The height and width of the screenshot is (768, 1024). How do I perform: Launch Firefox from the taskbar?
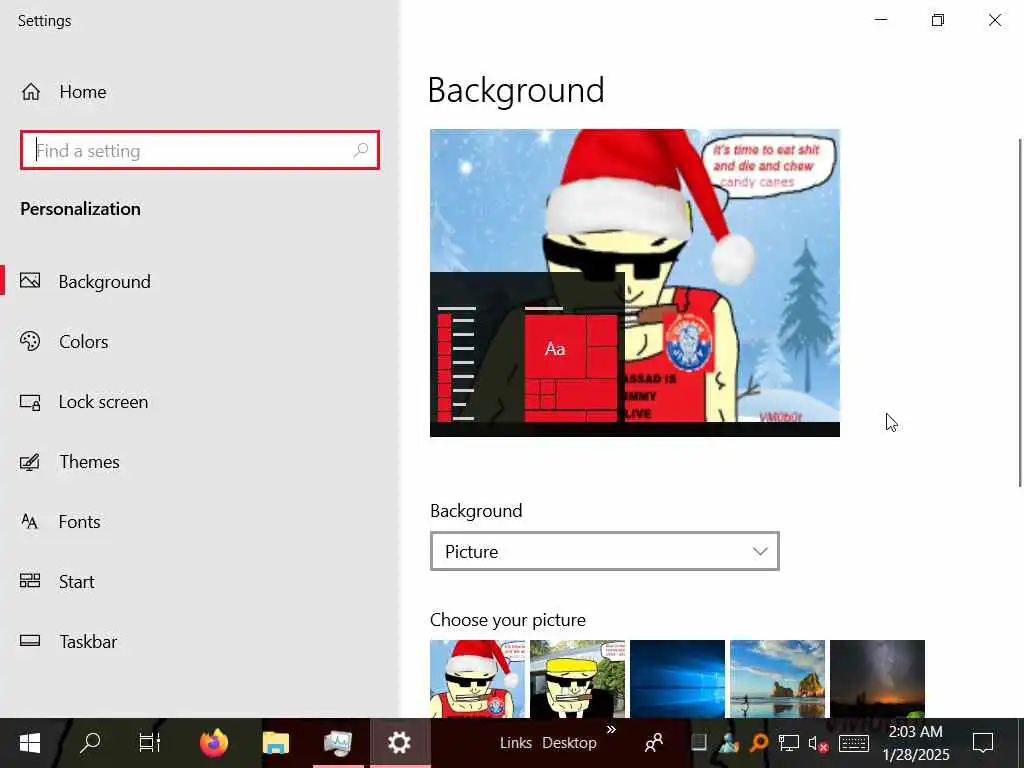[x=214, y=743]
